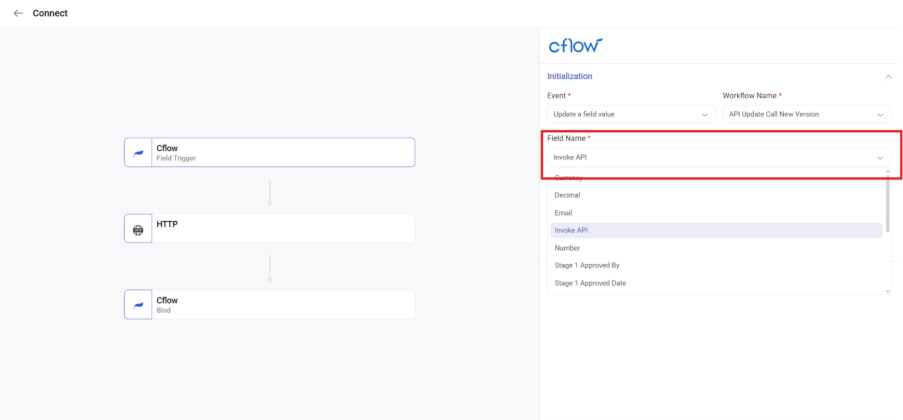This screenshot has height=420, width=903.
Task: Open the Event dropdown
Action: (631, 114)
